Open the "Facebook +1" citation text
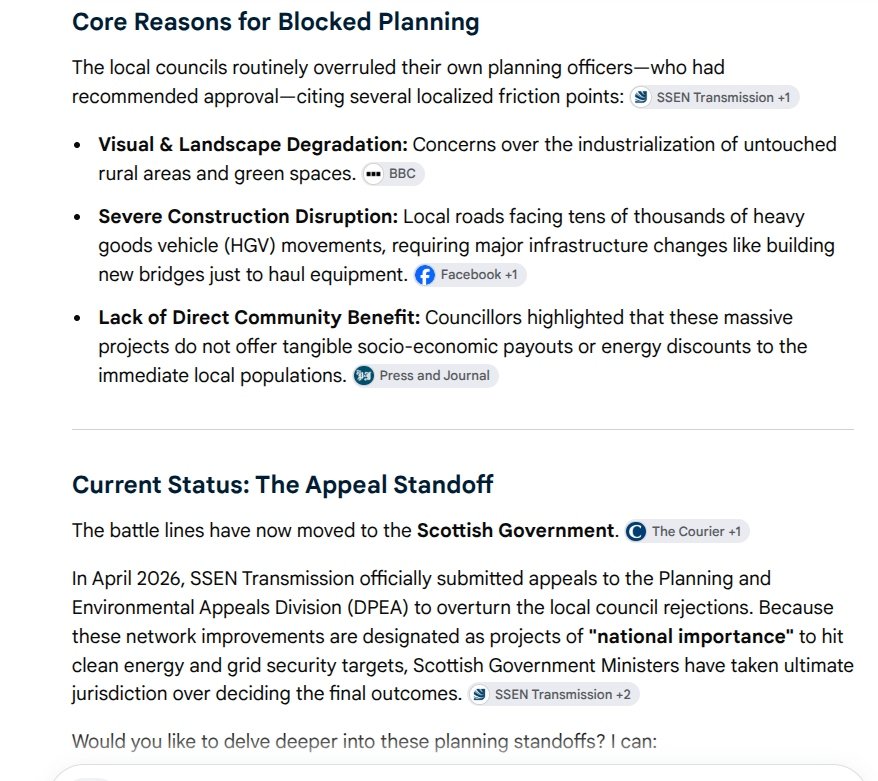 pos(479,274)
